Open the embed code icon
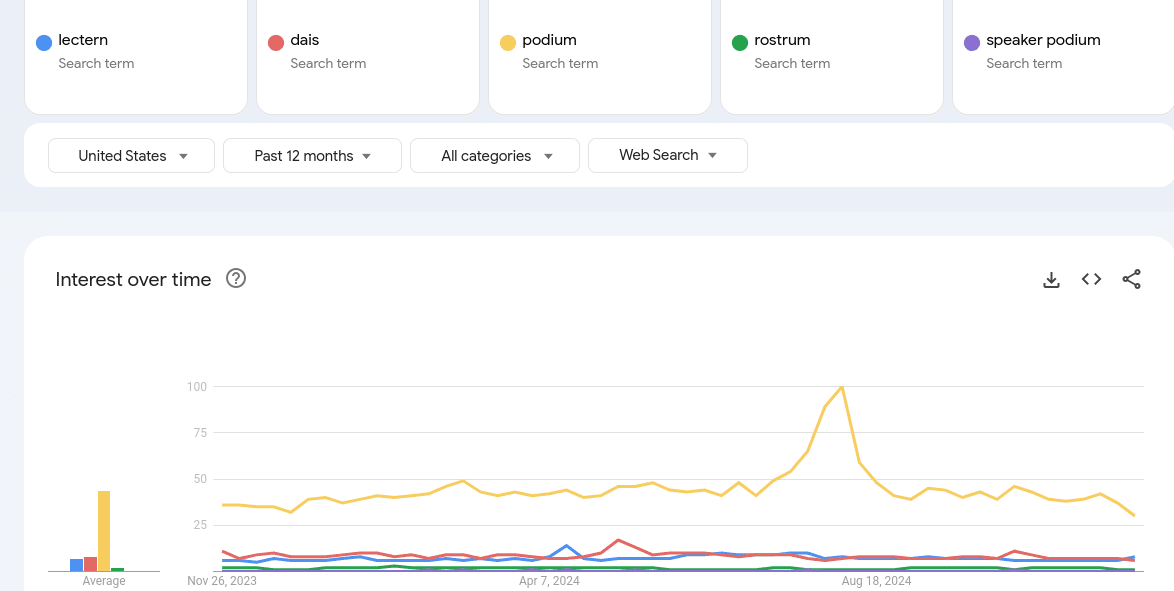The height and width of the screenshot is (591, 1174). [1091, 280]
